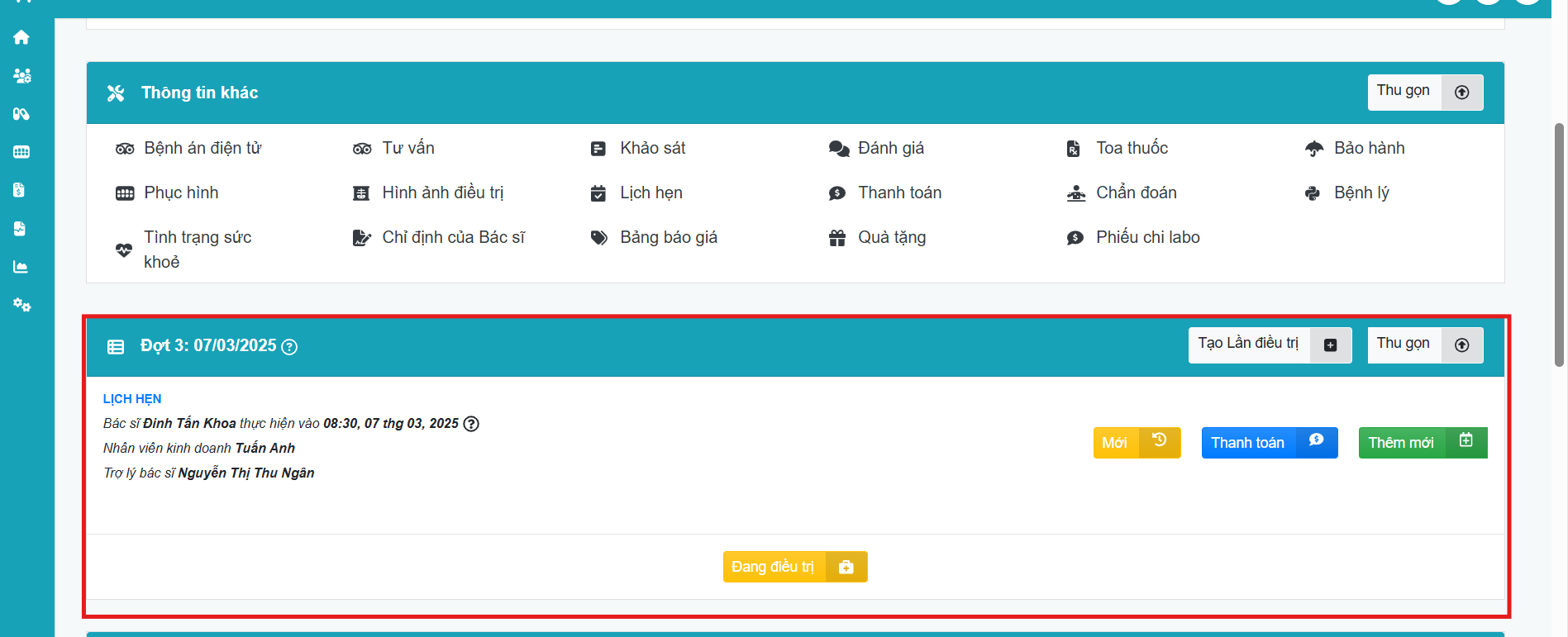The width and height of the screenshot is (1568, 637).
Task: Click help icon after appointment time
Action: (471, 424)
